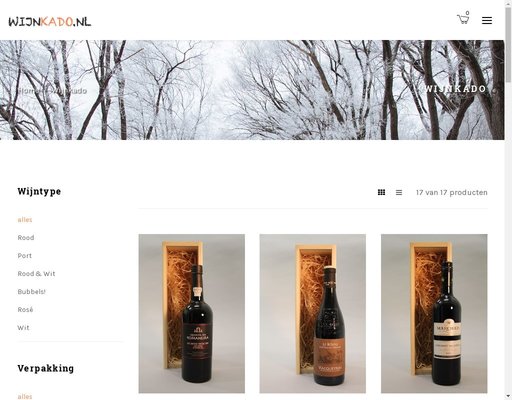Switch to grid view layout
512x400 pixels.
(x=381, y=192)
